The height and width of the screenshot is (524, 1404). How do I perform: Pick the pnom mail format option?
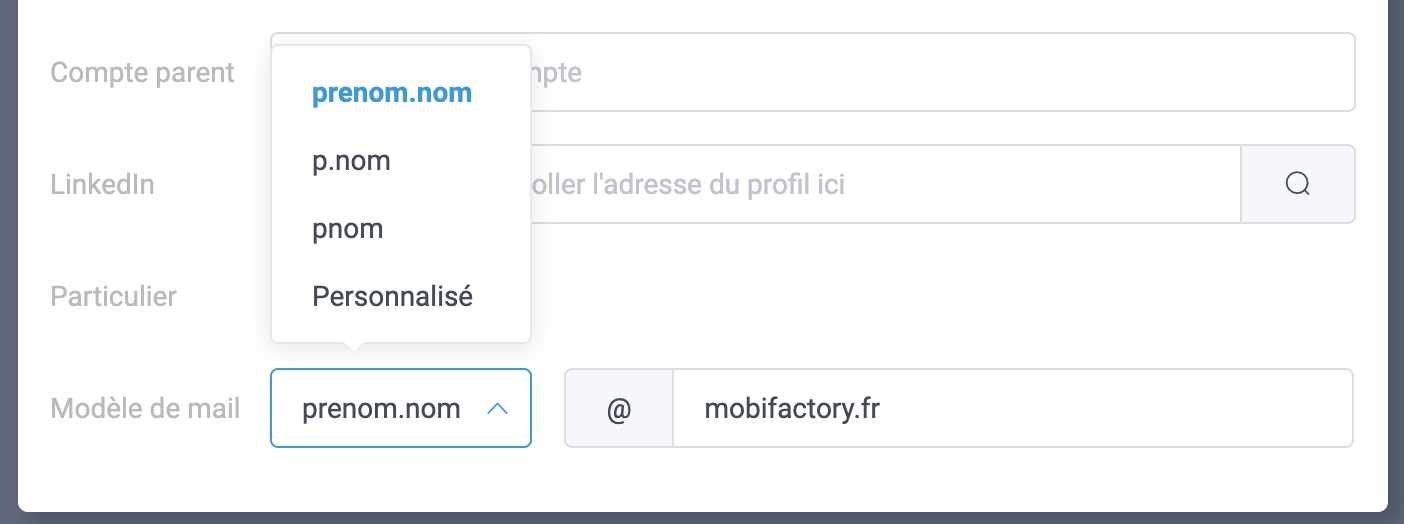pyautogui.click(x=347, y=229)
